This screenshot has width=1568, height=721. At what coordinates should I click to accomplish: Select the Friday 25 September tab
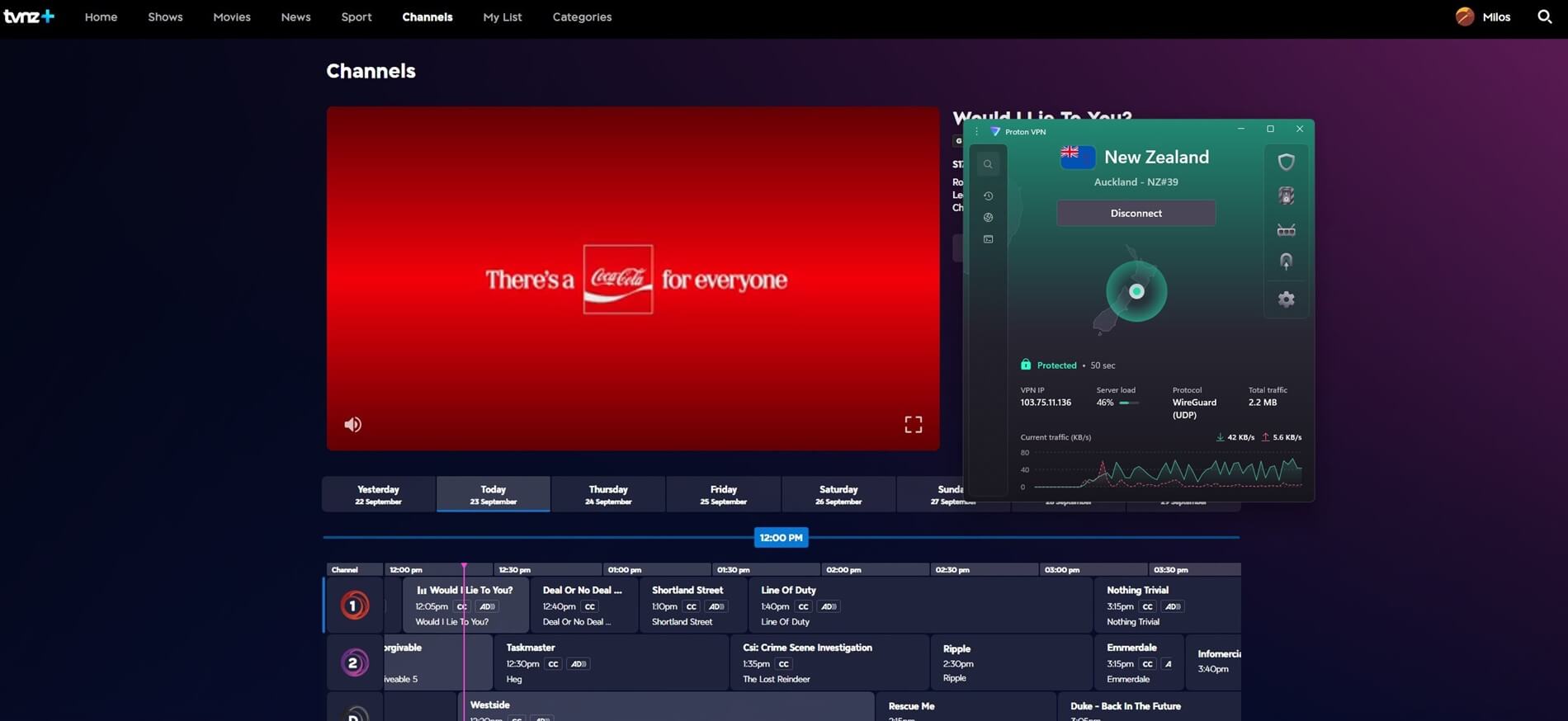coord(724,494)
